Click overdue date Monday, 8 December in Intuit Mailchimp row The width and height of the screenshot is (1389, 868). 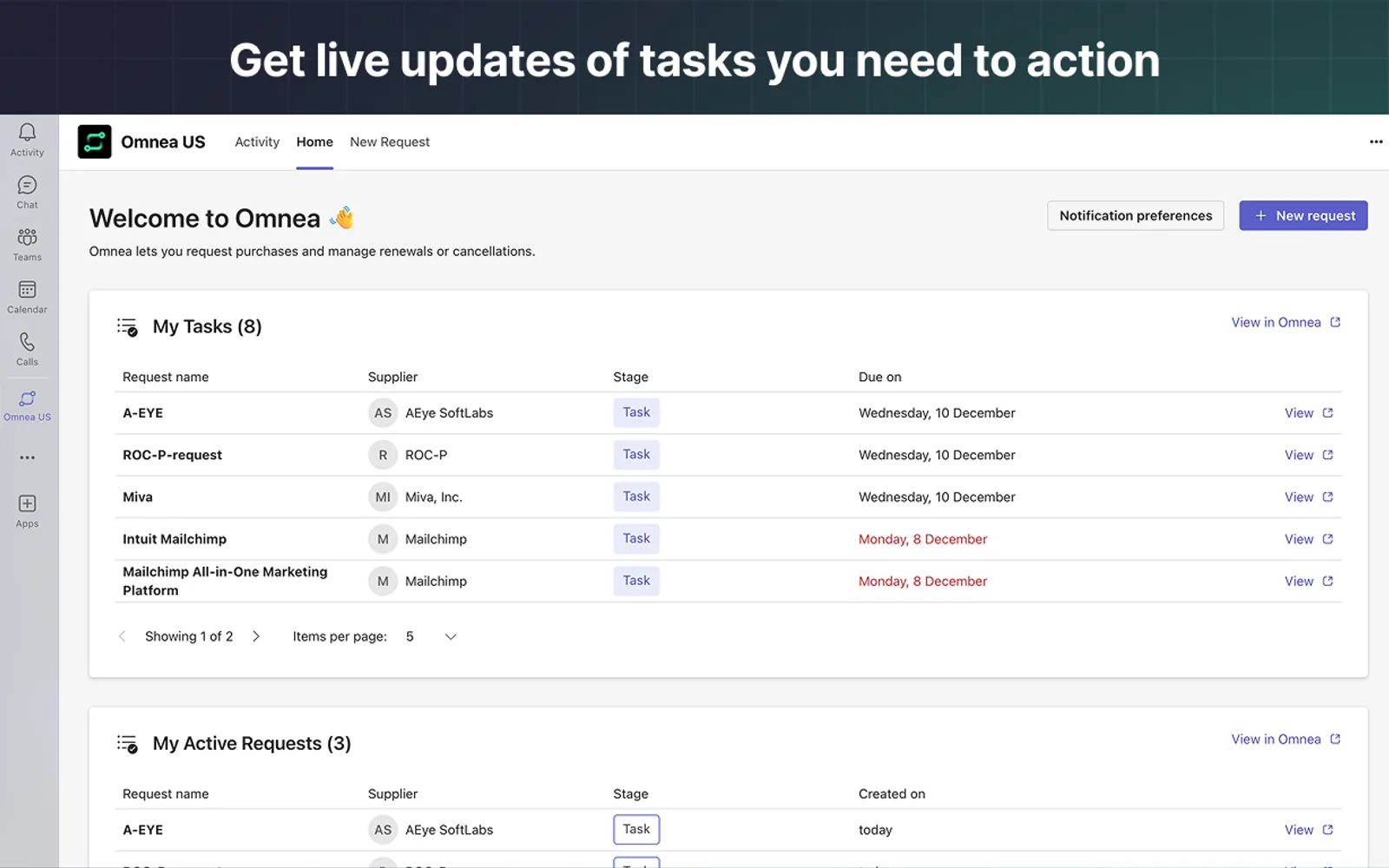[923, 539]
